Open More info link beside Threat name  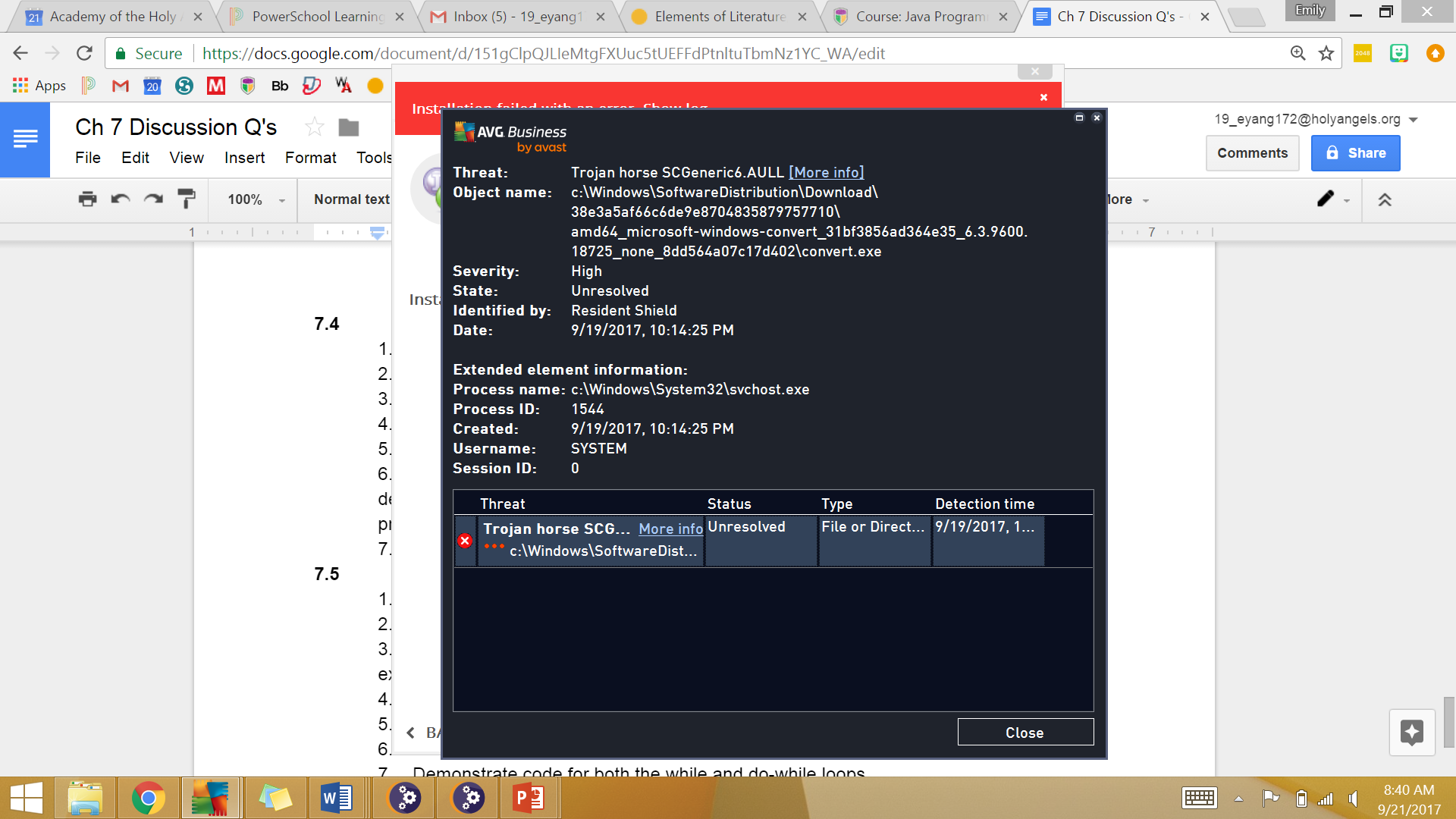[827, 173]
